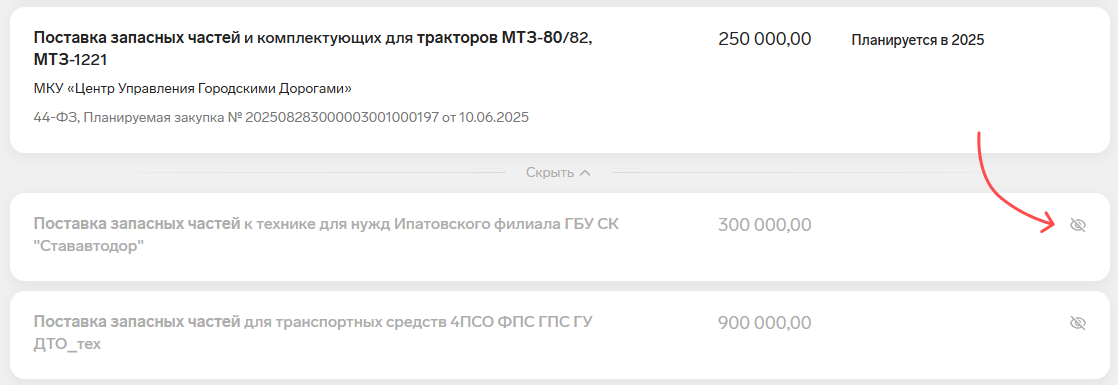Open hidden 4ПСО ФПС ГПС ГУ procurement title

(313, 333)
